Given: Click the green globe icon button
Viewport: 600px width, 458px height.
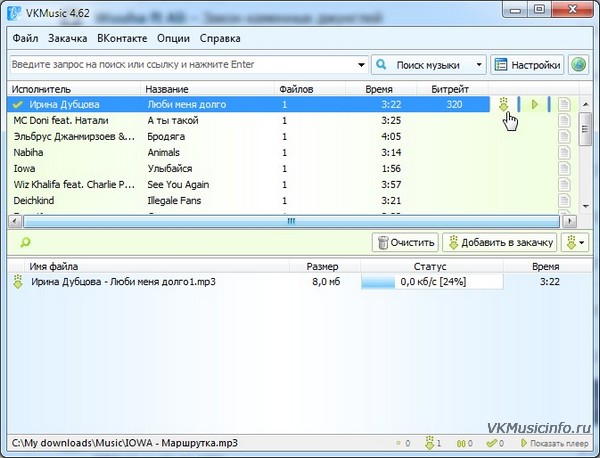Looking at the screenshot, I should [578, 65].
